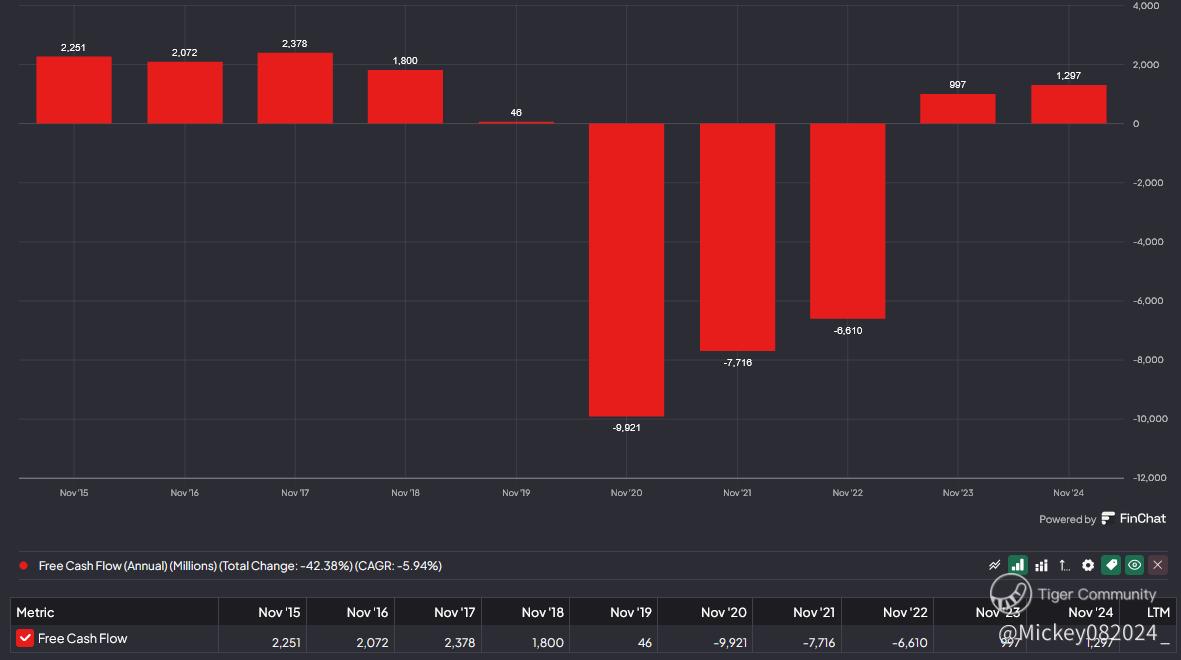Open the FinChat powered-by link
The image size is (1181, 660).
pos(1133,518)
